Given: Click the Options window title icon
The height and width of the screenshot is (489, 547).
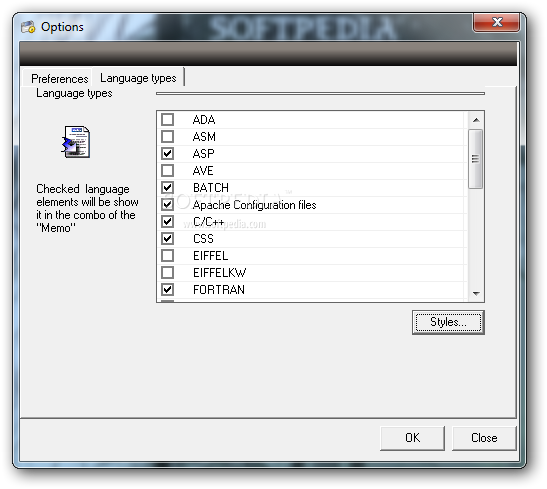Looking at the screenshot, I should (28, 27).
